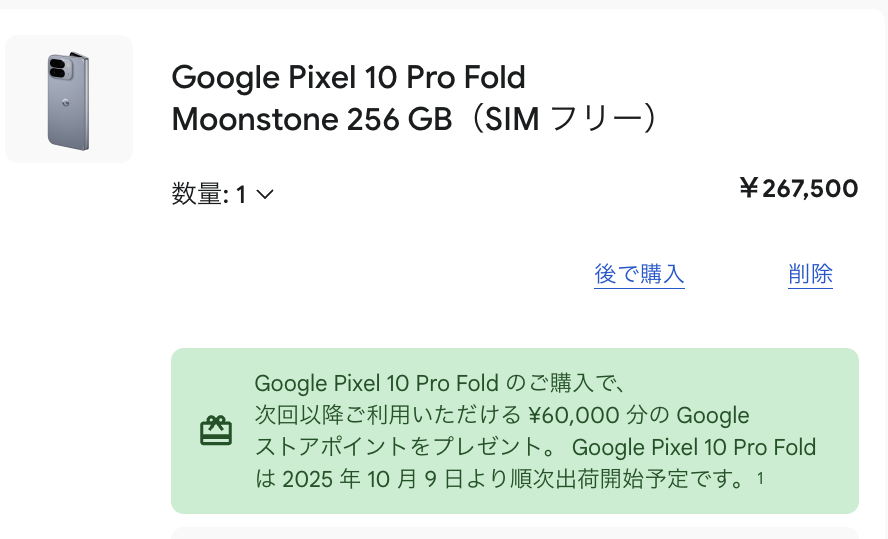Click the quantity value 1

click(x=241, y=195)
